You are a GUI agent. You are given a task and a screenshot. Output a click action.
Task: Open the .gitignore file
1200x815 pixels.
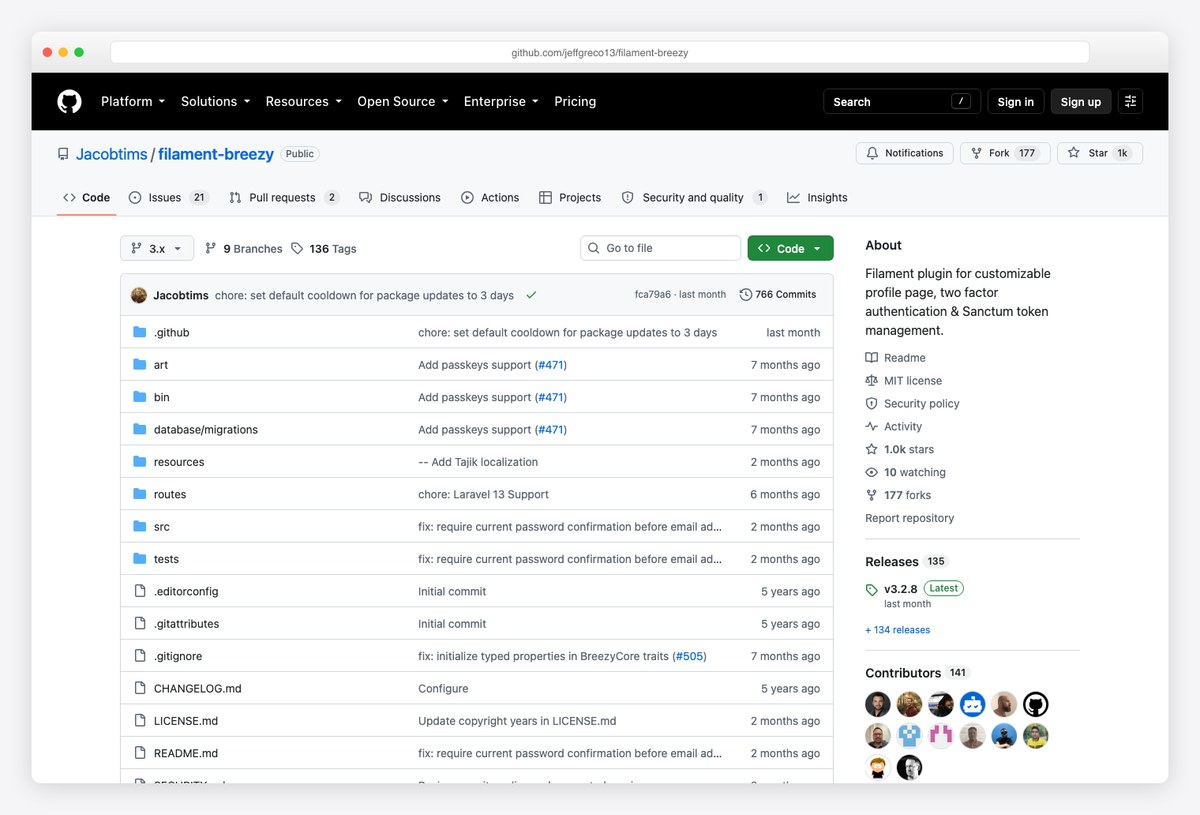[x=178, y=656]
